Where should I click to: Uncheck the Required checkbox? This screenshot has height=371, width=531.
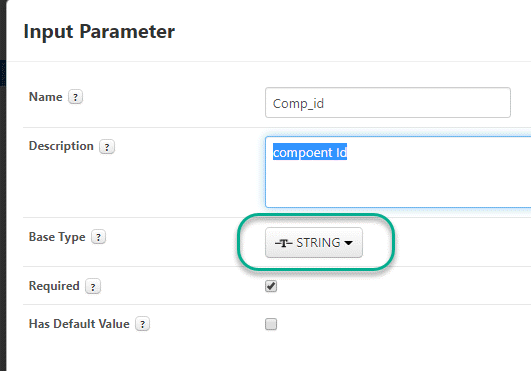(271, 286)
